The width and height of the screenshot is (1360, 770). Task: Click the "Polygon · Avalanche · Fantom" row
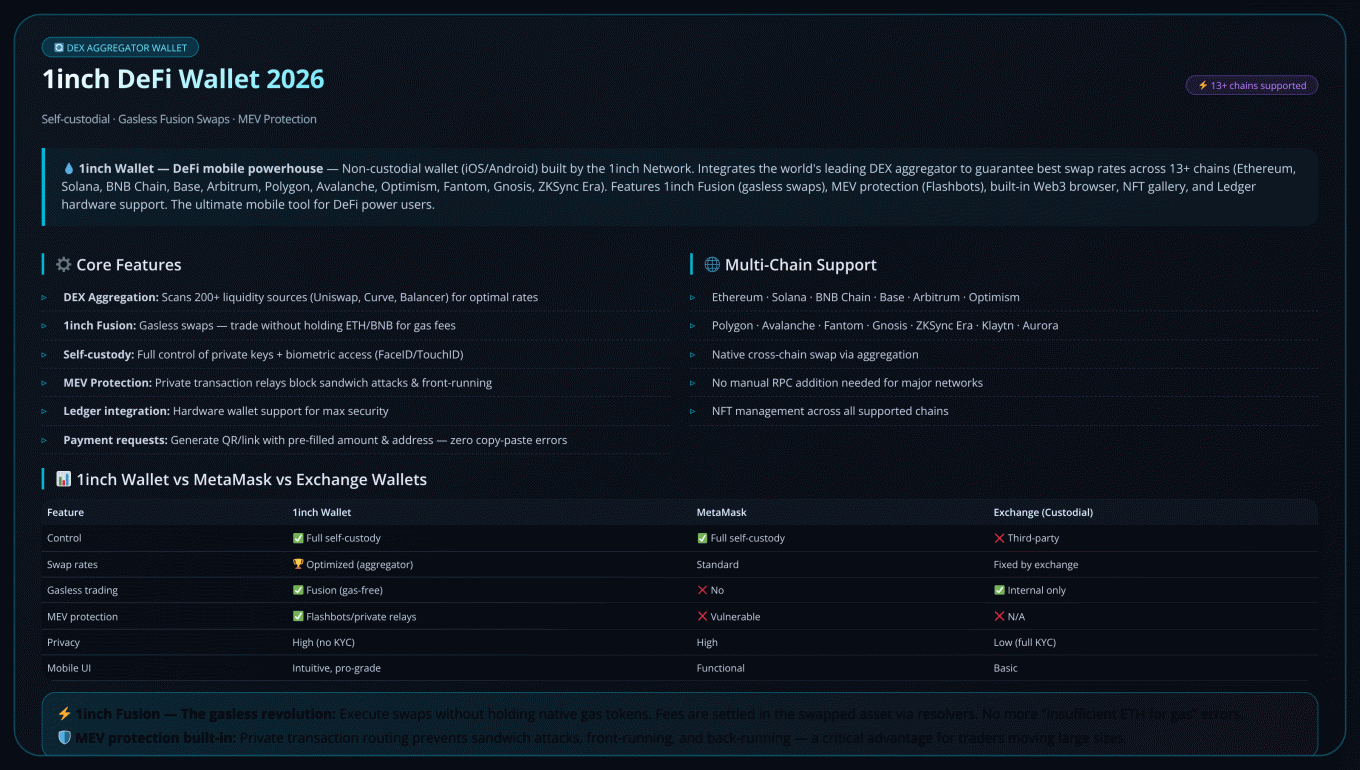click(1004, 326)
